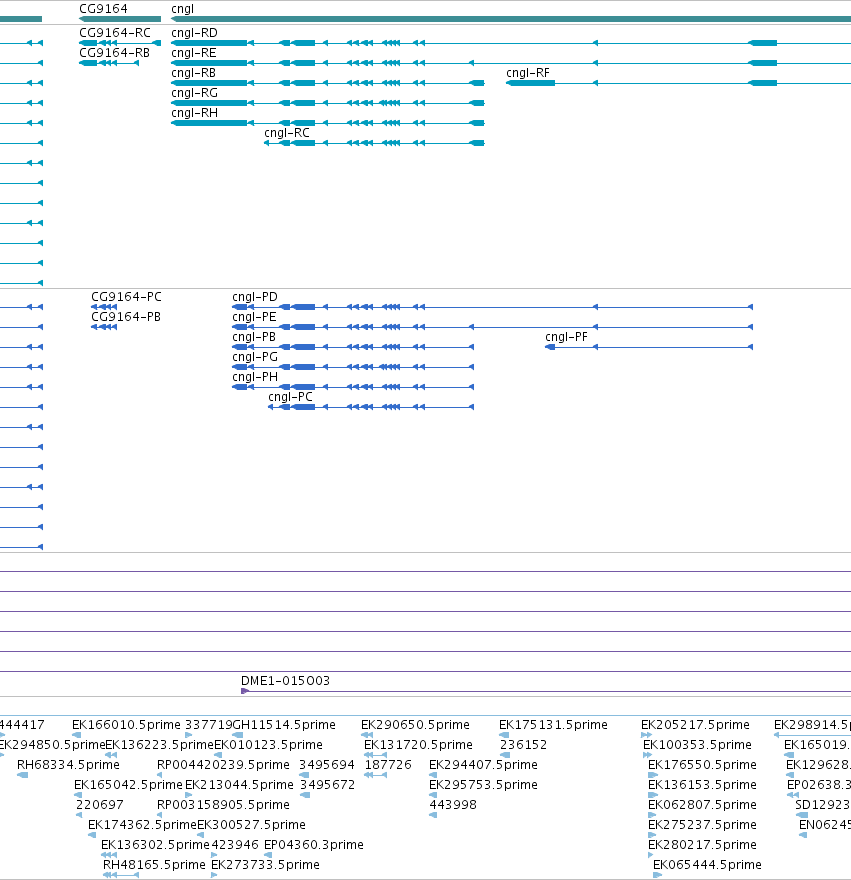The width and height of the screenshot is (851, 880).
Task: Click EST EK176550.5prime
Action: tap(702, 765)
